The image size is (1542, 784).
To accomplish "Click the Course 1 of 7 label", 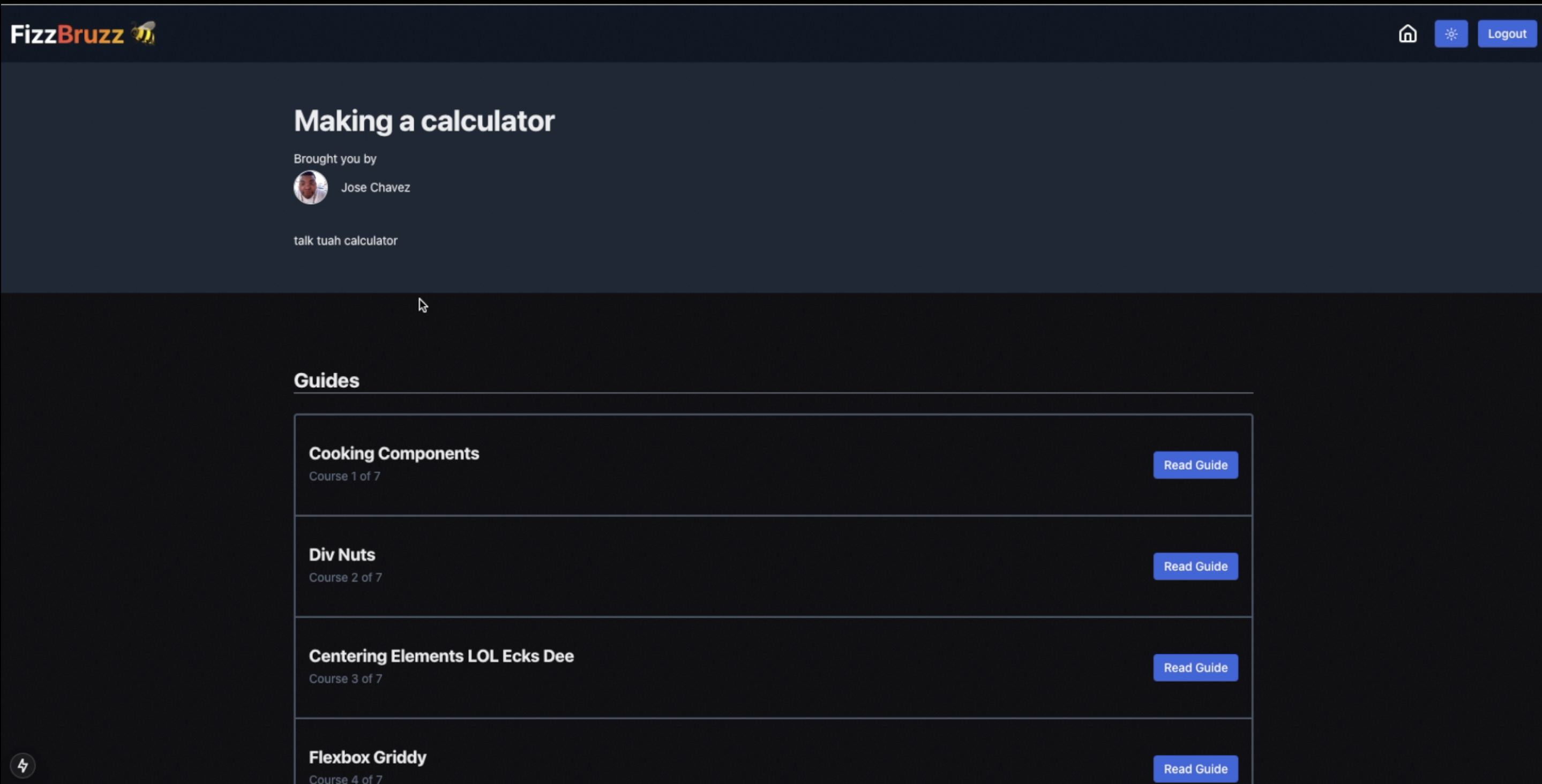I will (x=344, y=477).
